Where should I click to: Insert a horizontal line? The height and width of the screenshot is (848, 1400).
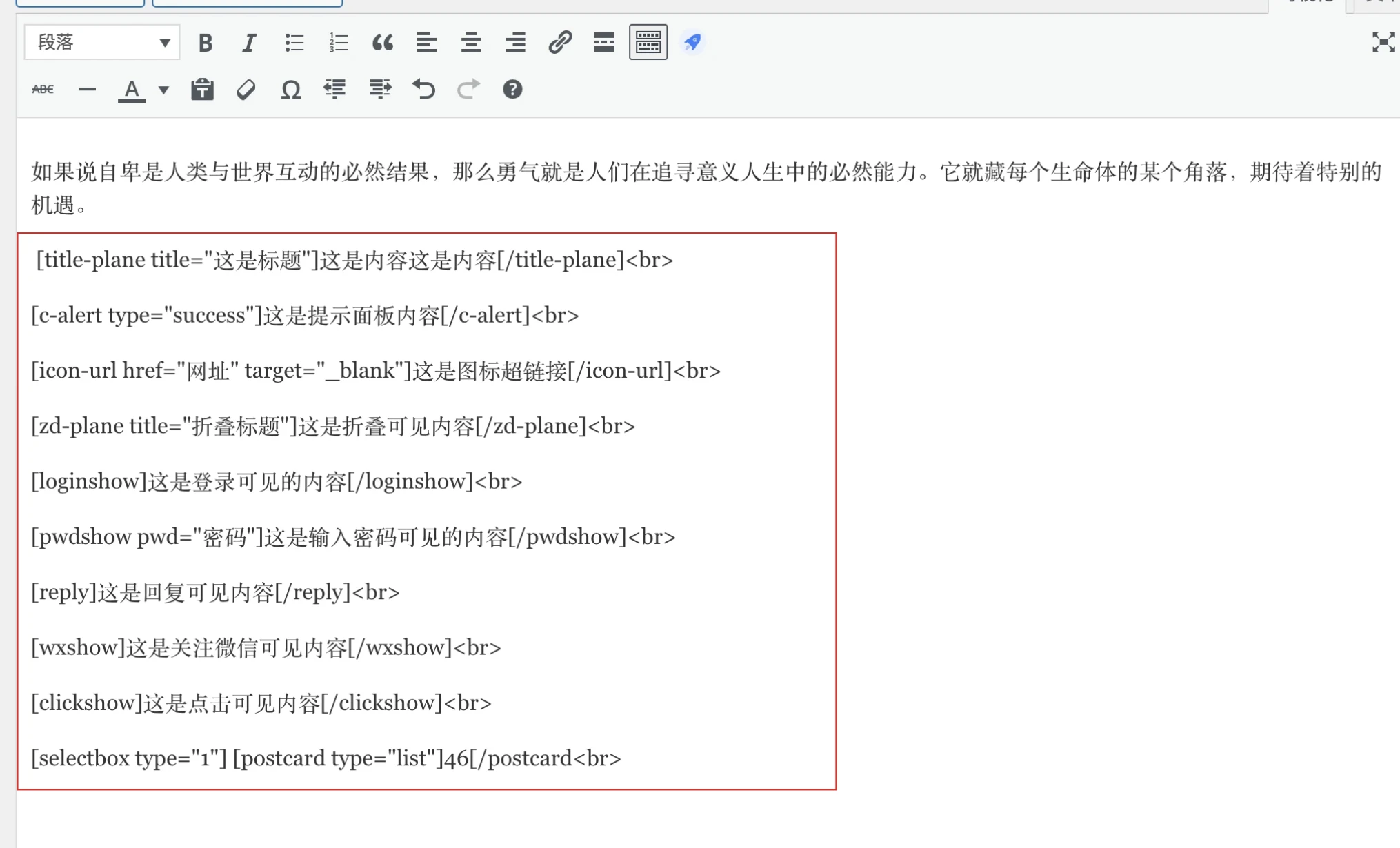tap(87, 90)
